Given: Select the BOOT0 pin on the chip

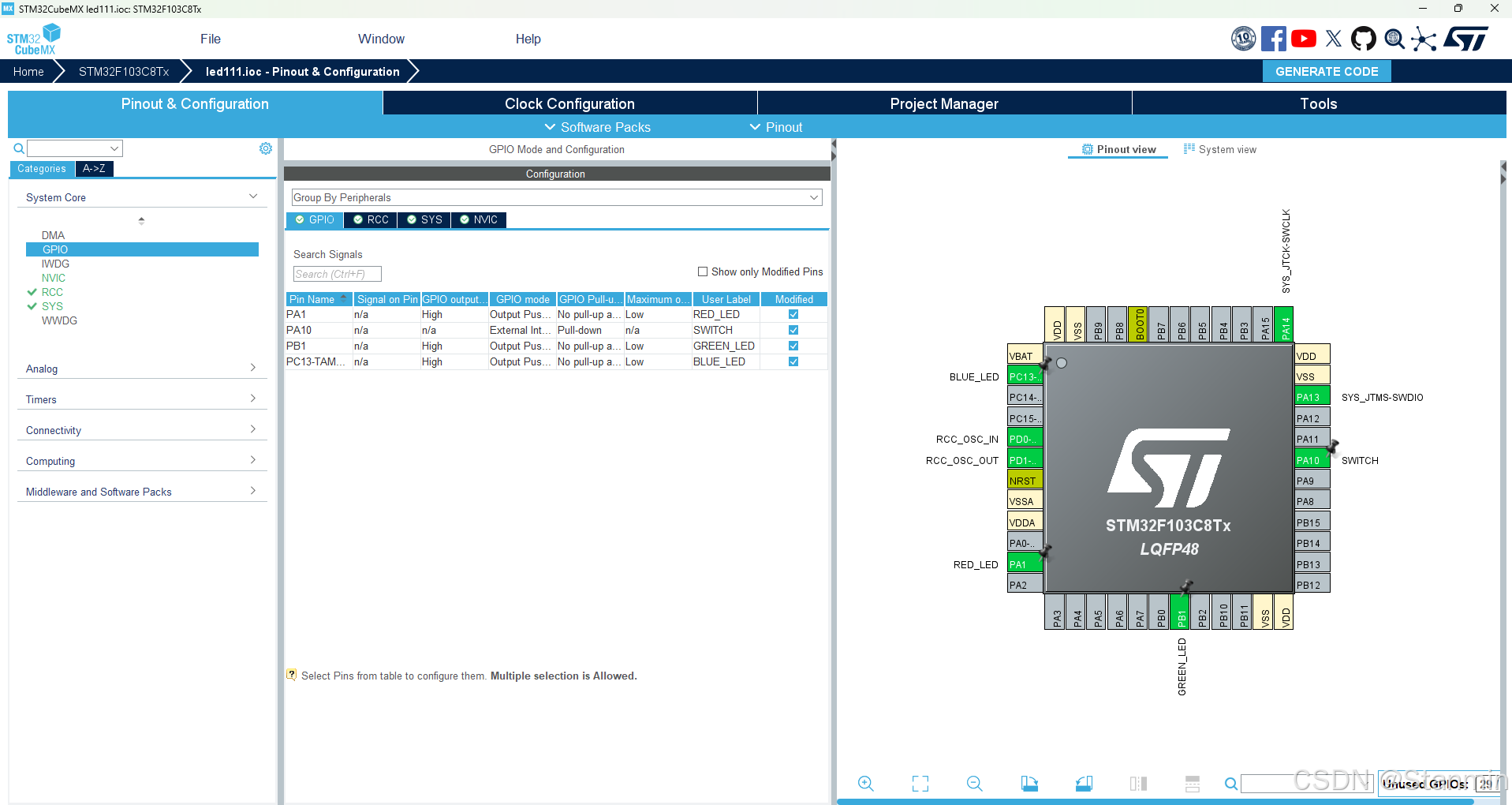Looking at the screenshot, I should pyautogui.click(x=1139, y=324).
